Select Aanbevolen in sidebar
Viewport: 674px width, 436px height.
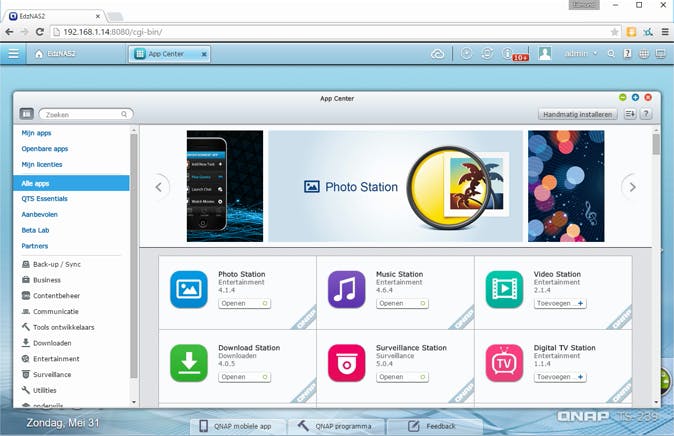(40, 215)
